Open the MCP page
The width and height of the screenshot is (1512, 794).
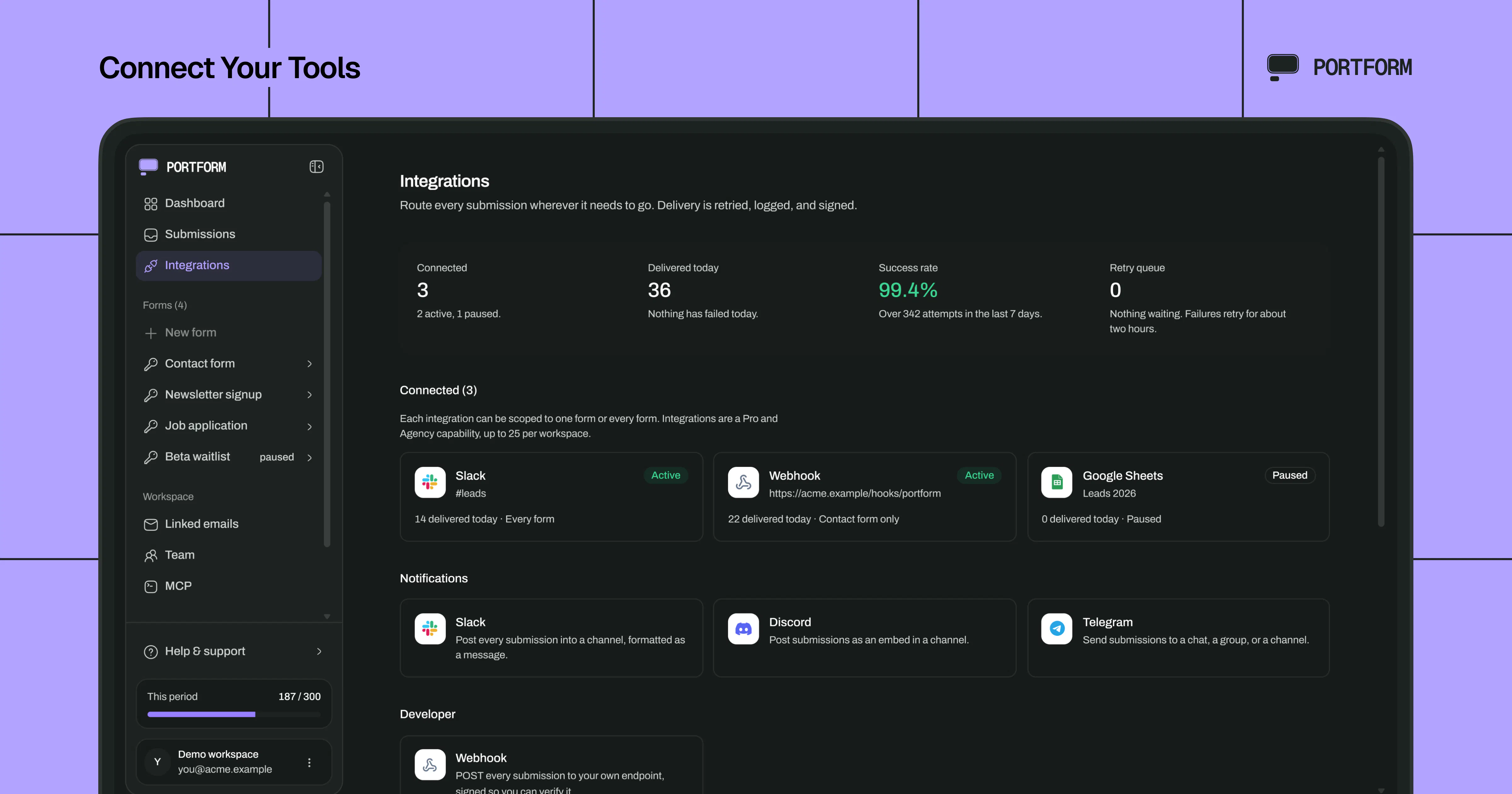click(x=228, y=586)
